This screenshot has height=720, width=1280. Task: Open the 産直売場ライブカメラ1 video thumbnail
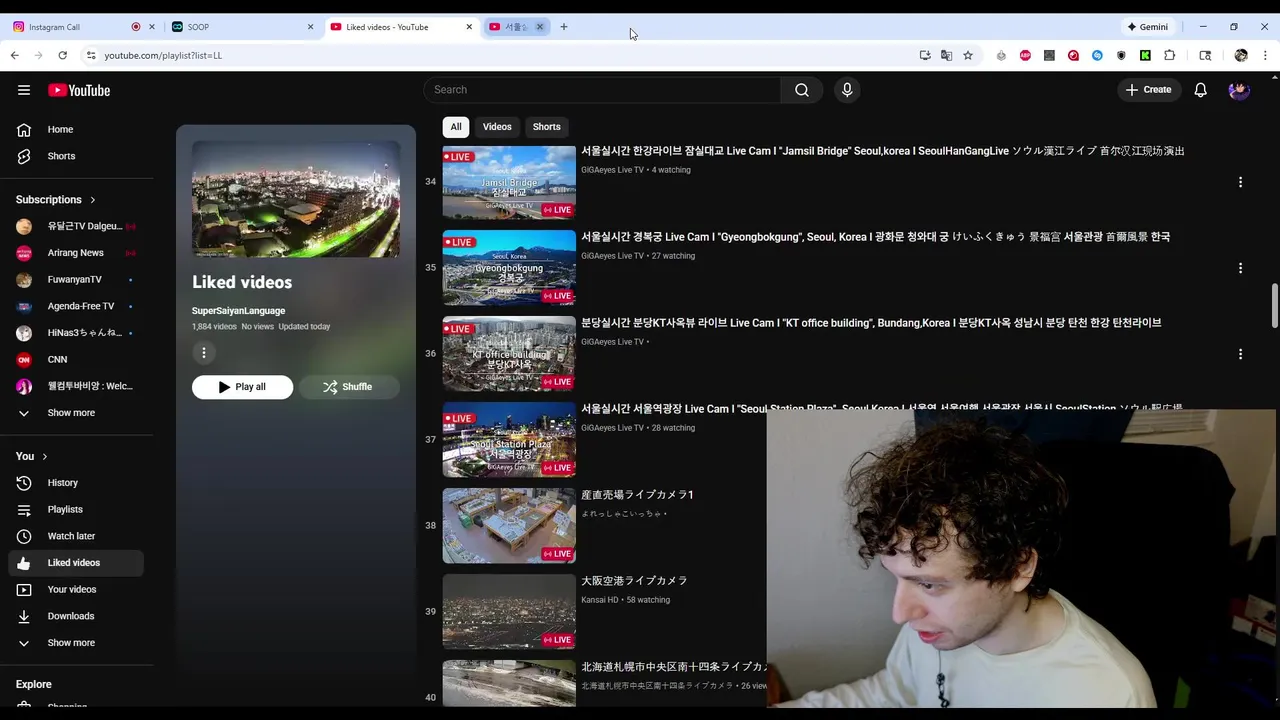(509, 526)
